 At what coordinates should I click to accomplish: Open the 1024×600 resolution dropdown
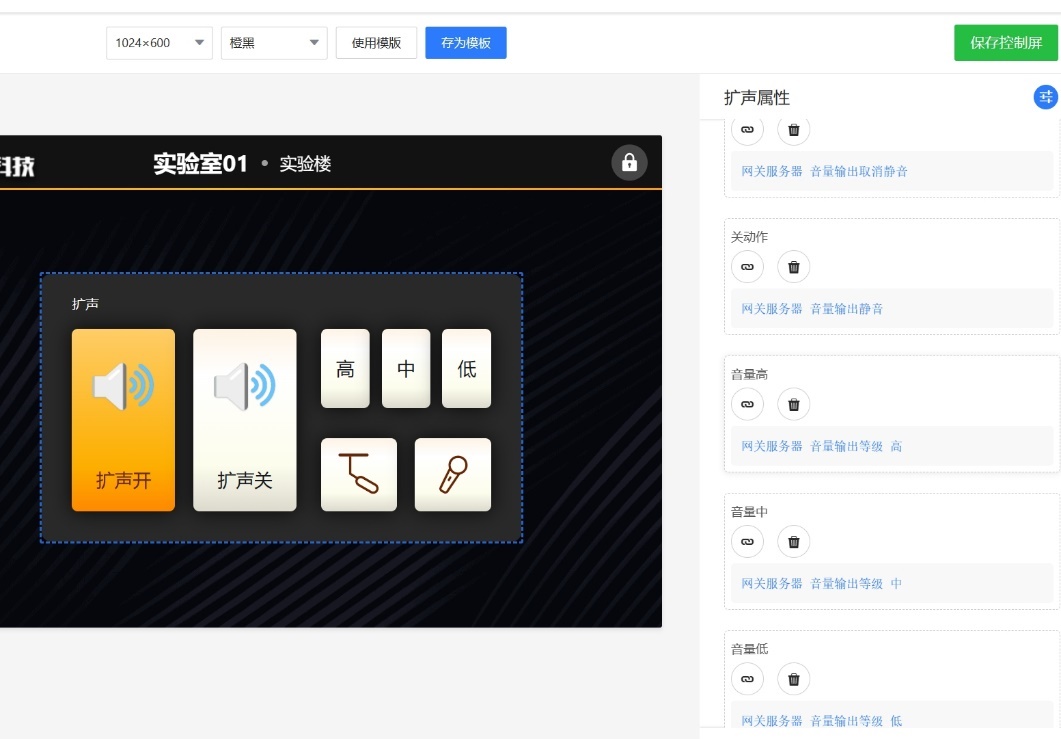coord(159,43)
